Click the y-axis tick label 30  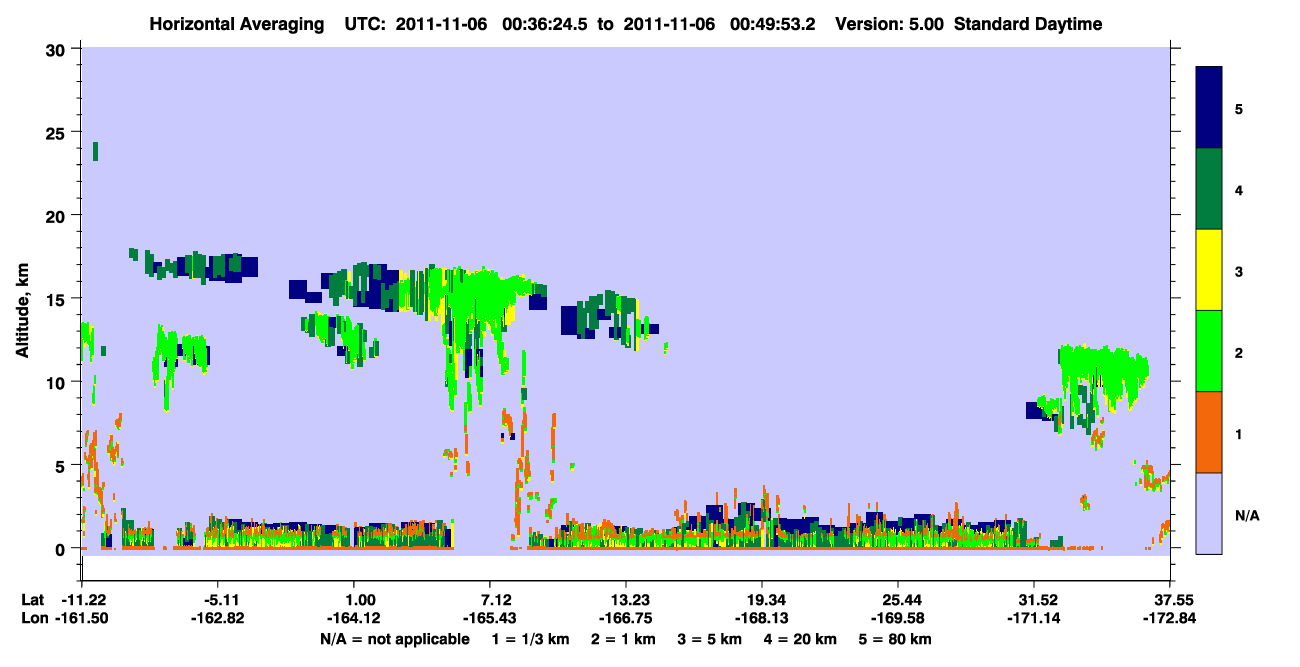(58, 48)
